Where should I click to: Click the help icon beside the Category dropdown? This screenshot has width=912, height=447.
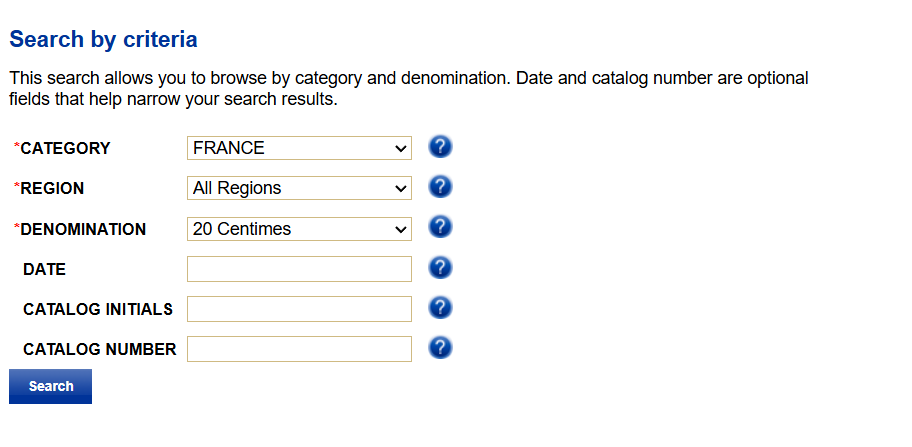tap(440, 148)
